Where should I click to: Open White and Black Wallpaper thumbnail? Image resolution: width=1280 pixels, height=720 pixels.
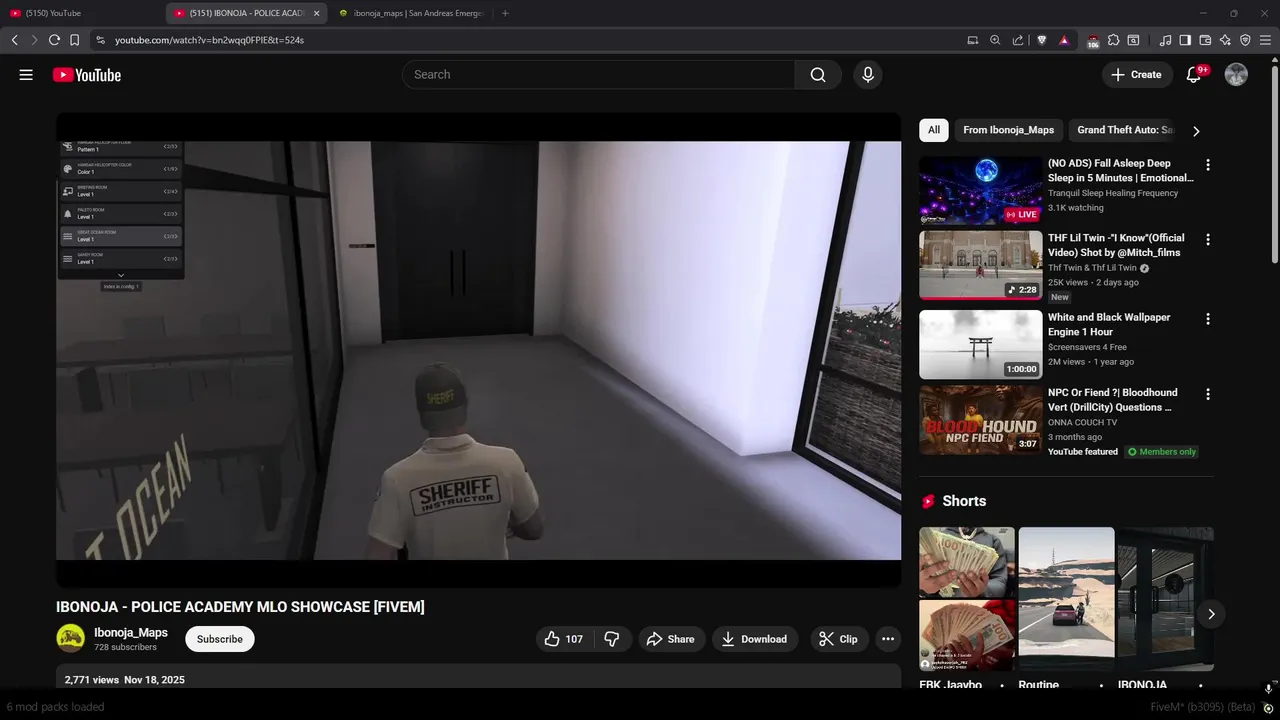click(980, 344)
